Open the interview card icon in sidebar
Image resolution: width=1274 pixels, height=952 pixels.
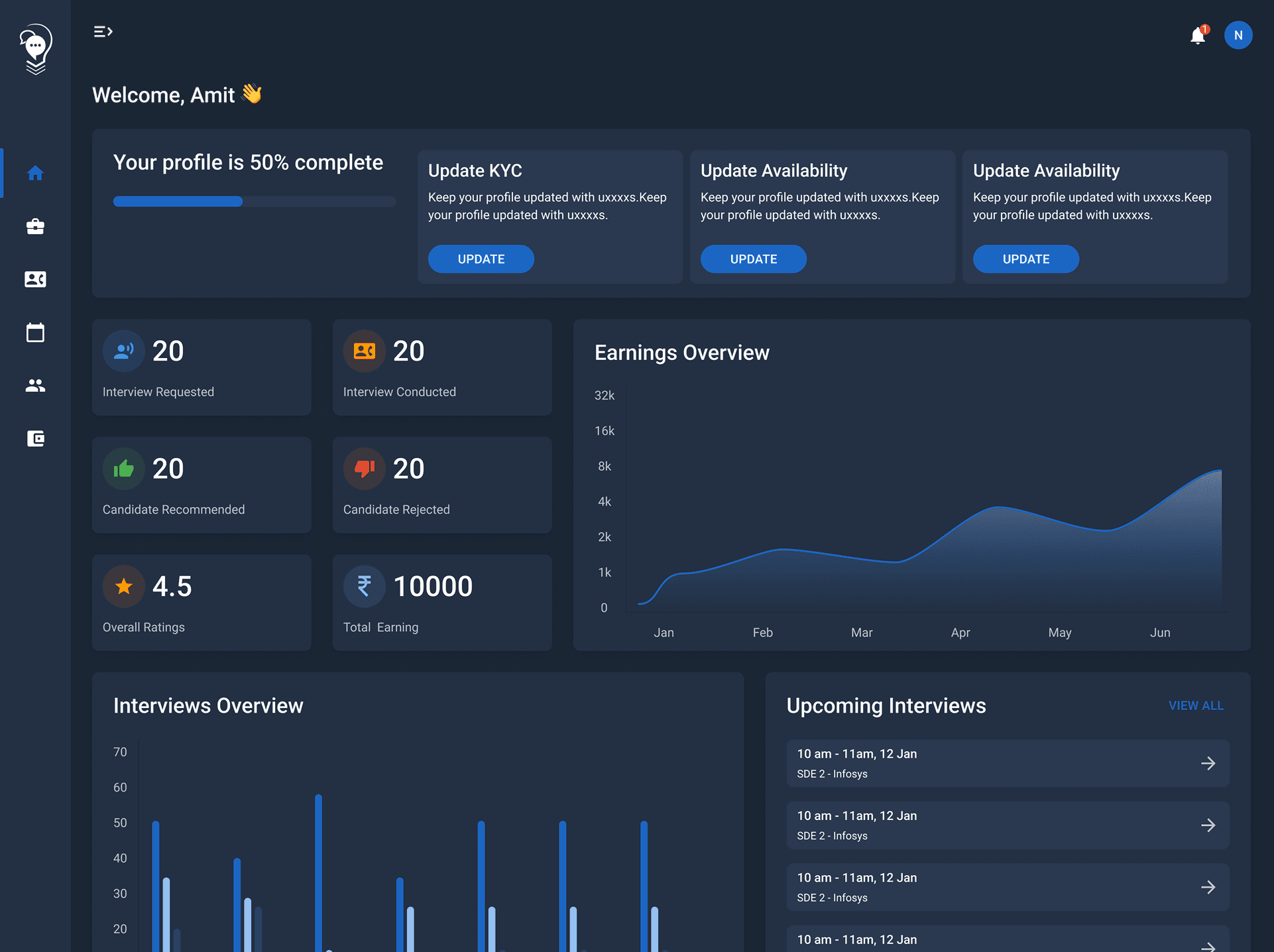point(35,279)
